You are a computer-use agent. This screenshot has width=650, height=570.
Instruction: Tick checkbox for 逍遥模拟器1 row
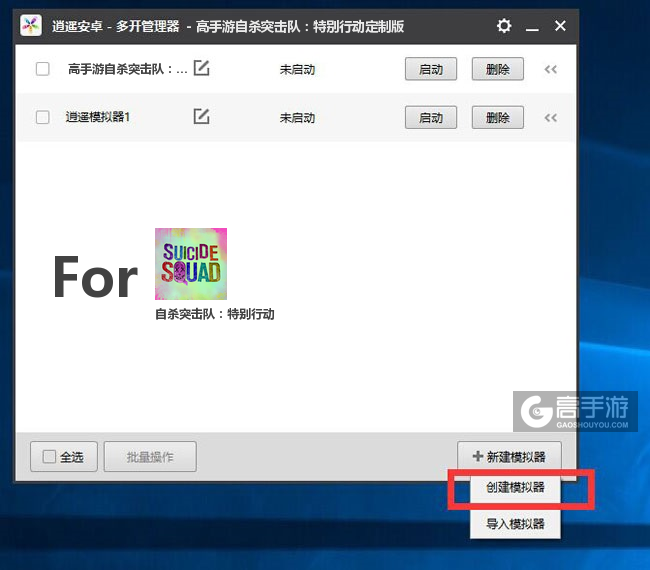coord(43,117)
